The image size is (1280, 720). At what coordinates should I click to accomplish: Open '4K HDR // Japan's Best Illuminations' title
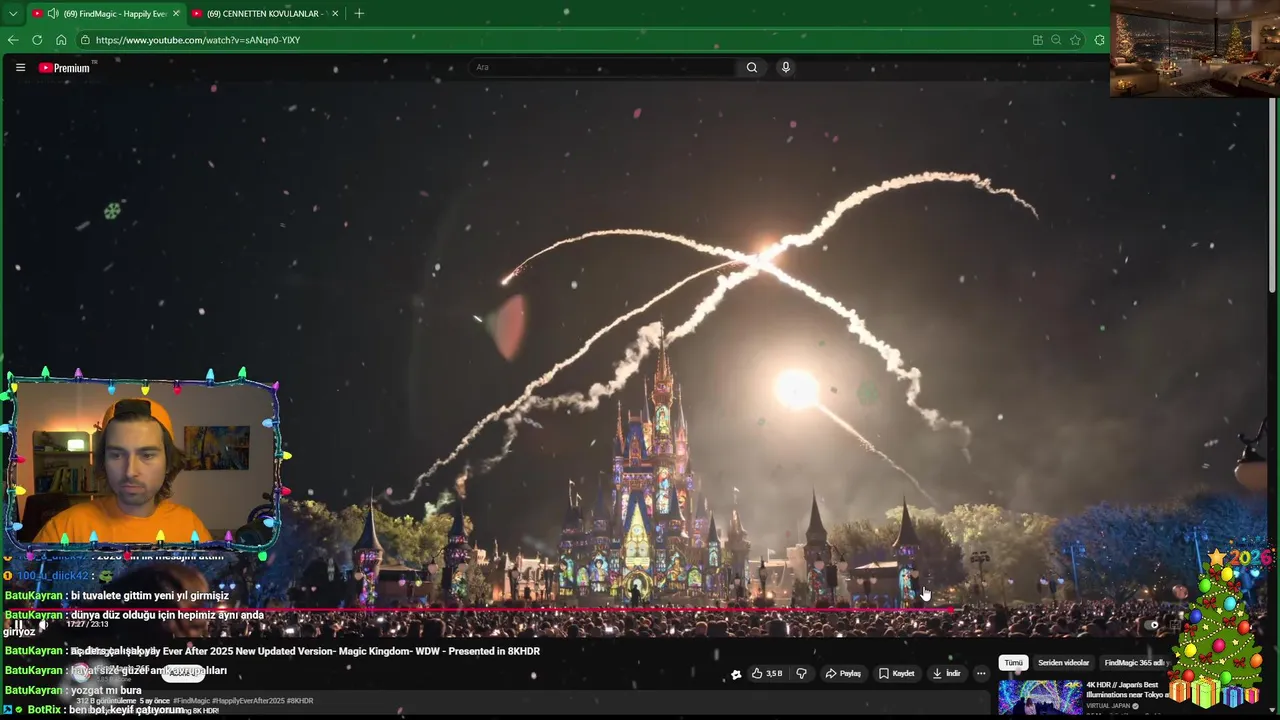click(x=1126, y=690)
